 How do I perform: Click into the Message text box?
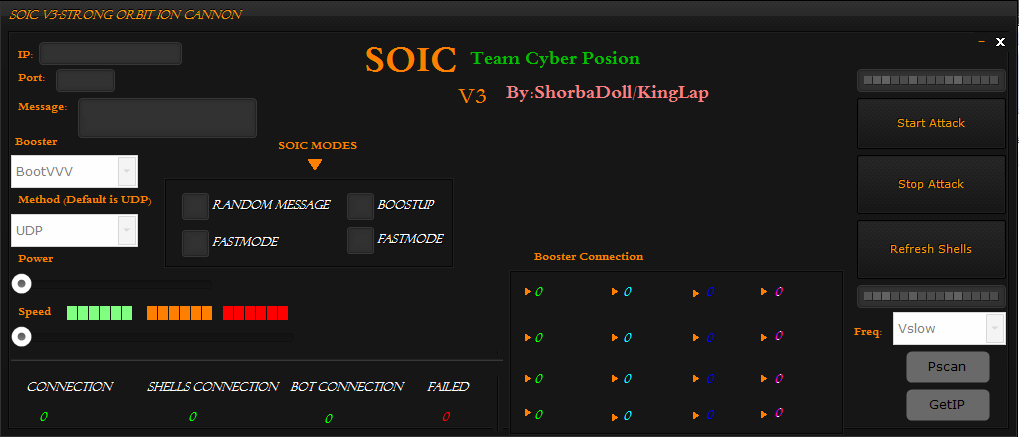(168, 118)
